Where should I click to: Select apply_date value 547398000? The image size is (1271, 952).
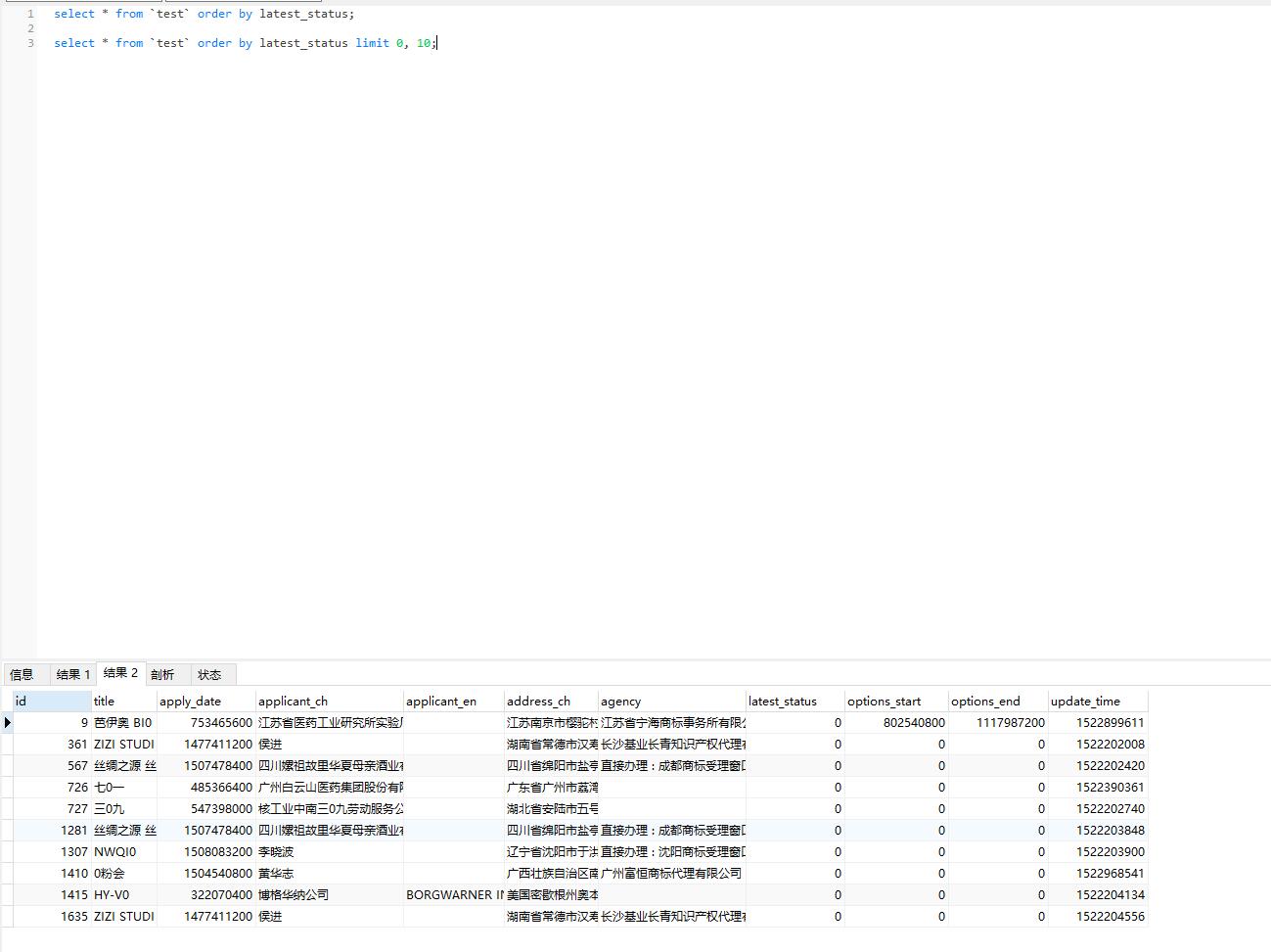tap(206, 809)
